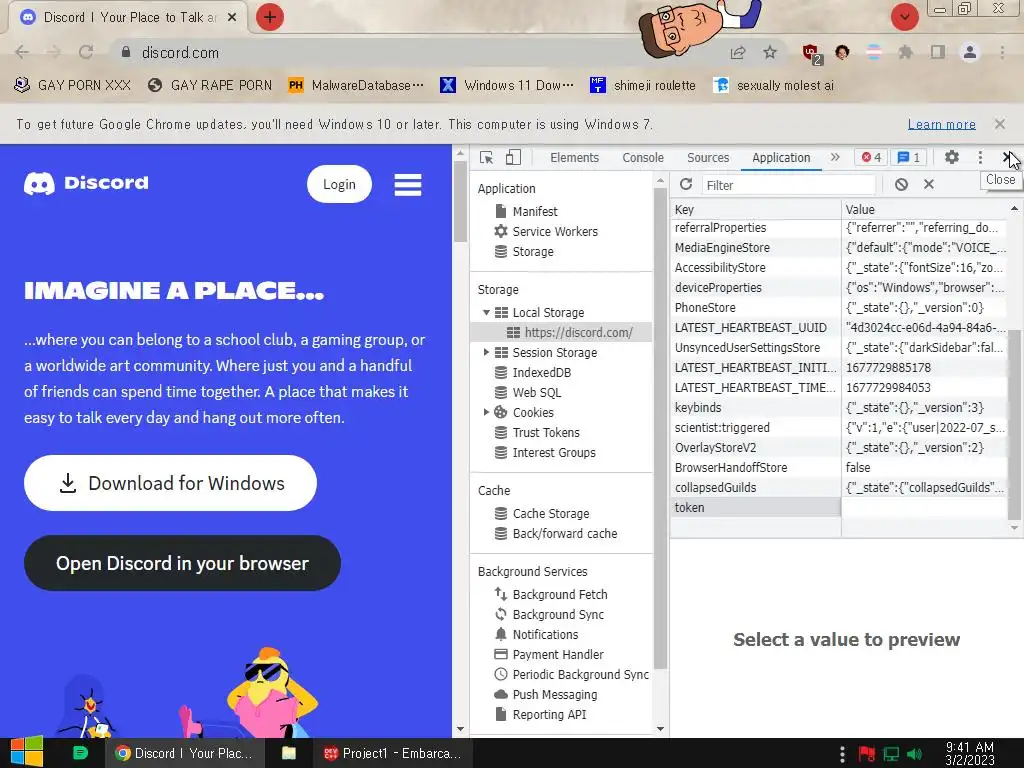Dismiss the Chrome update infobar
The height and width of the screenshot is (768, 1024).
click(999, 123)
